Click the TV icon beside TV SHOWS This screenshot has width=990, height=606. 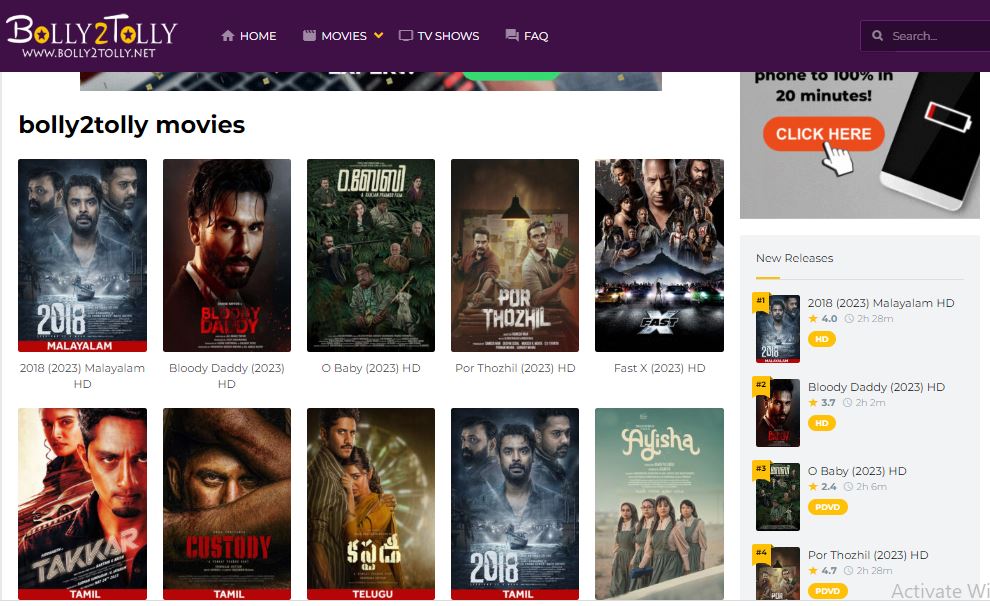[405, 35]
